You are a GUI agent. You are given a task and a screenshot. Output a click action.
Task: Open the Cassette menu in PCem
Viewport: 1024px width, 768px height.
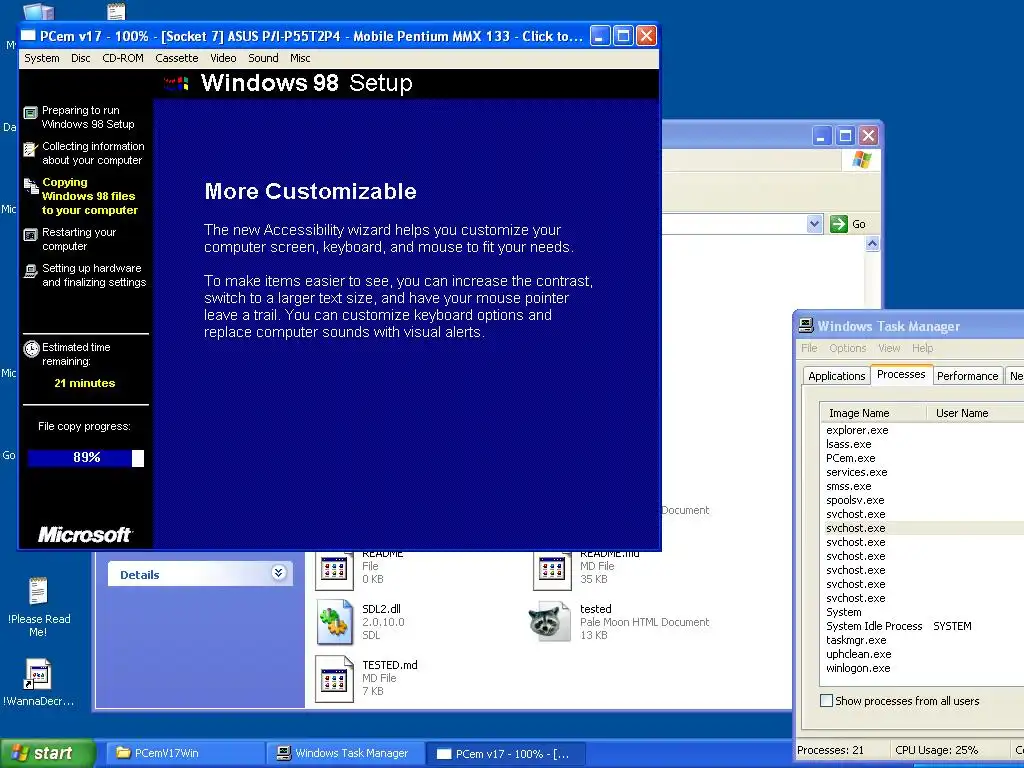click(176, 58)
